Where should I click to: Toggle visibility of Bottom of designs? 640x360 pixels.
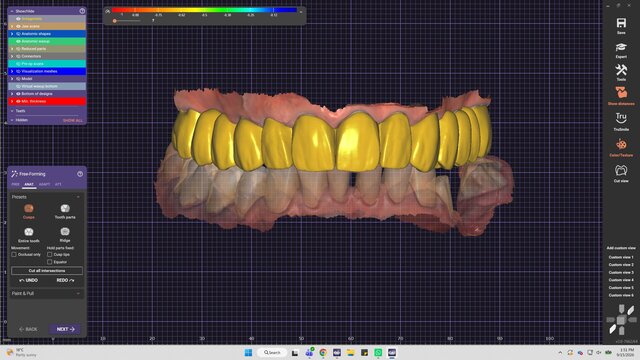coord(18,93)
